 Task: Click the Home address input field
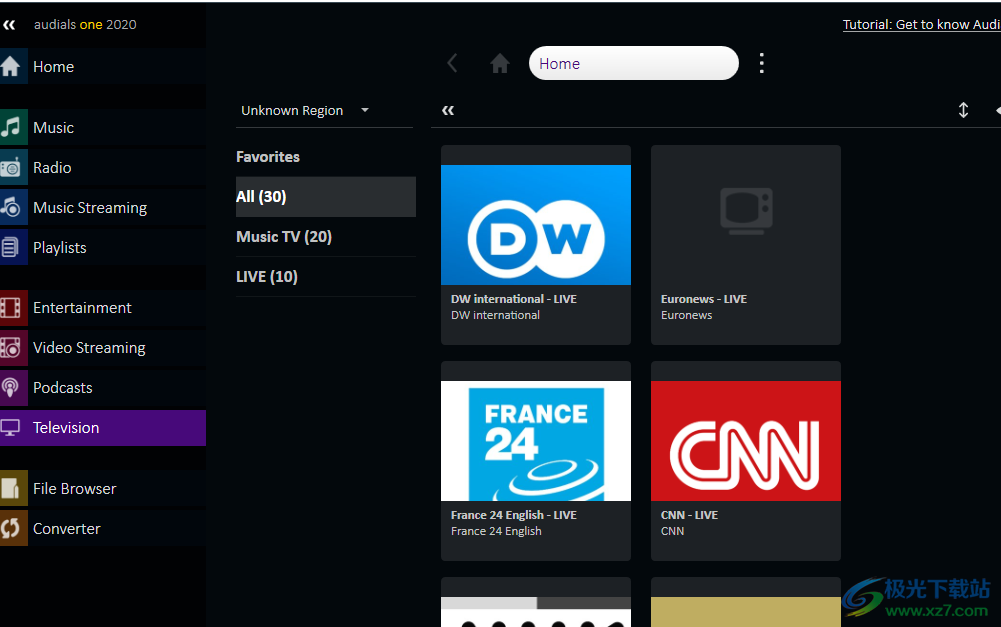pyautogui.click(x=634, y=63)
